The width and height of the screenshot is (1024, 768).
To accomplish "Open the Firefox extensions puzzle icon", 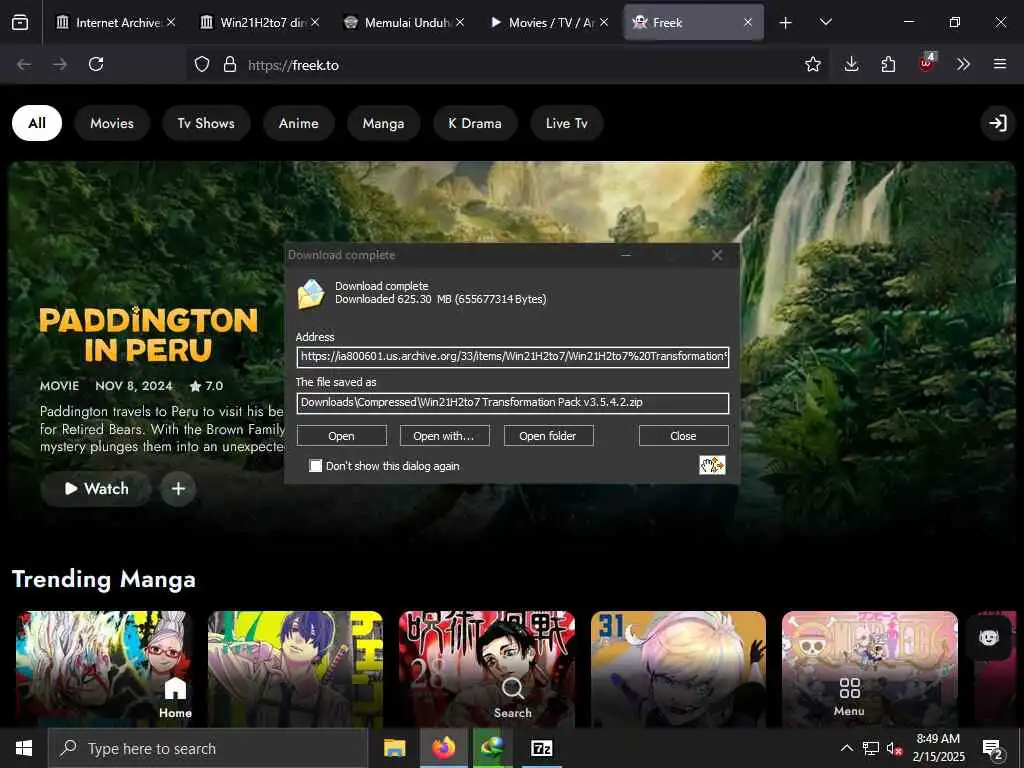I will coord(888,64).
